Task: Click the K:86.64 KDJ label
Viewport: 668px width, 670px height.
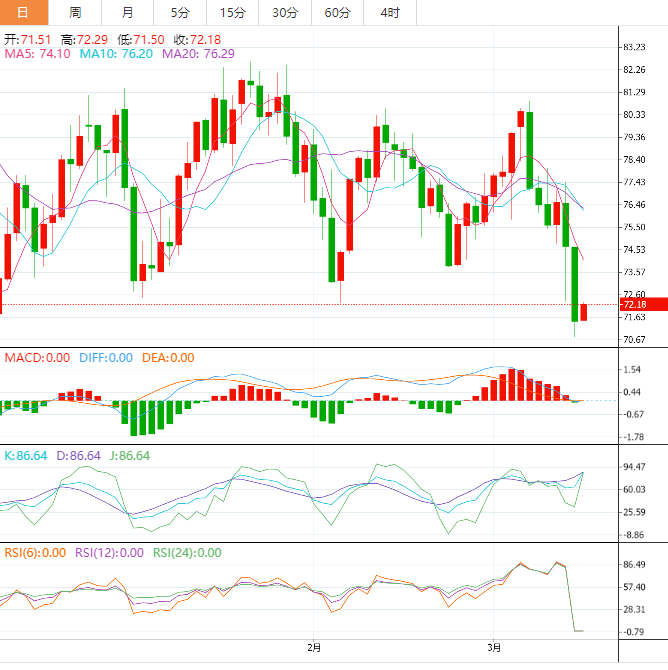Action: point(26,455)
